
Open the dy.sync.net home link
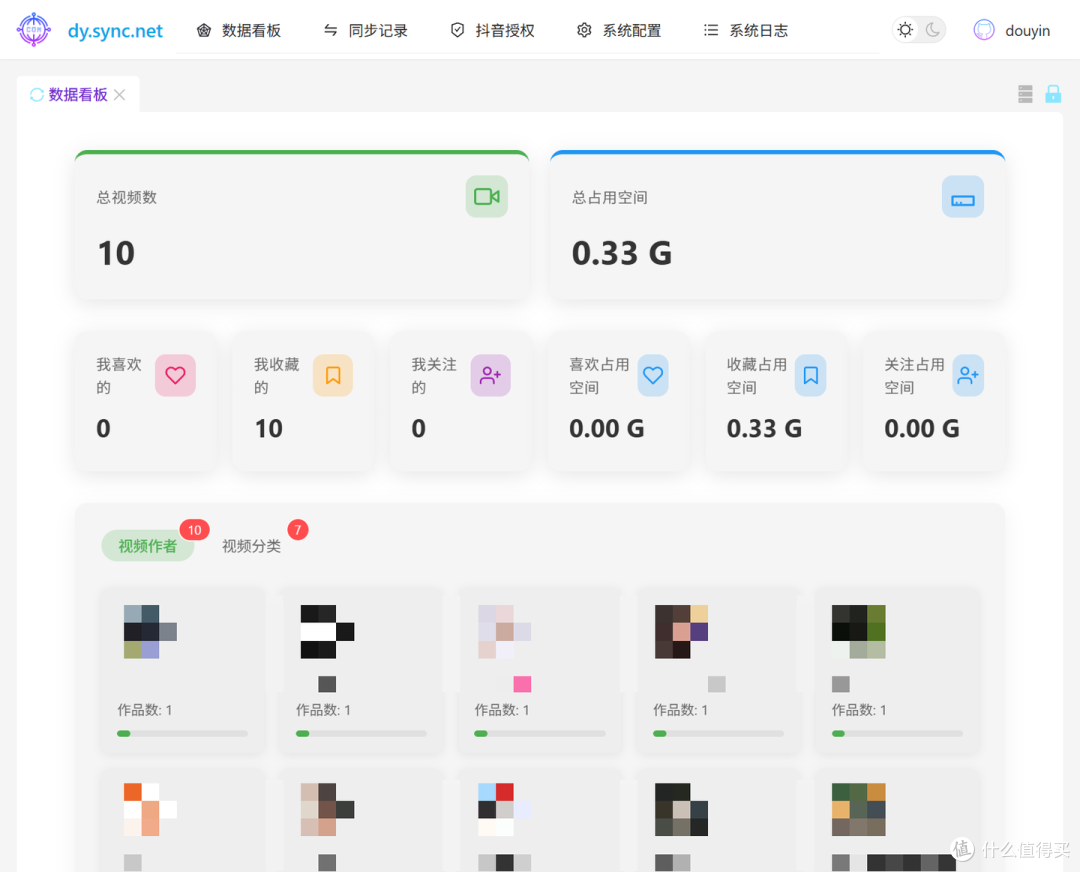tap(115, 31)
